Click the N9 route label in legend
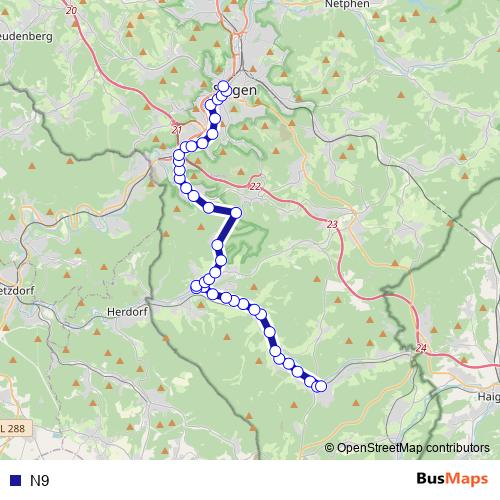This screenshot has width=500, height=500. coord(39,480)
